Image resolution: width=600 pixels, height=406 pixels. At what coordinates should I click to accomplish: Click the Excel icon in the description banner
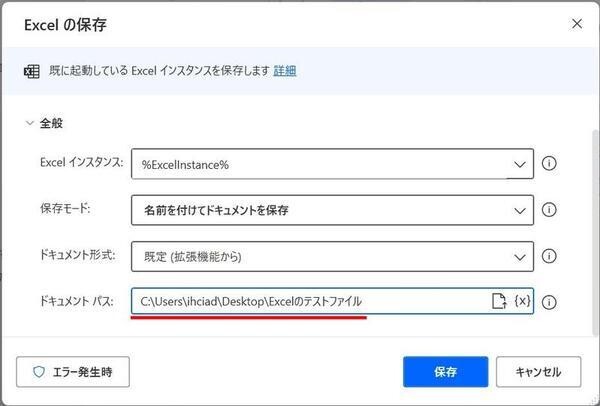(x=31, y=71)
